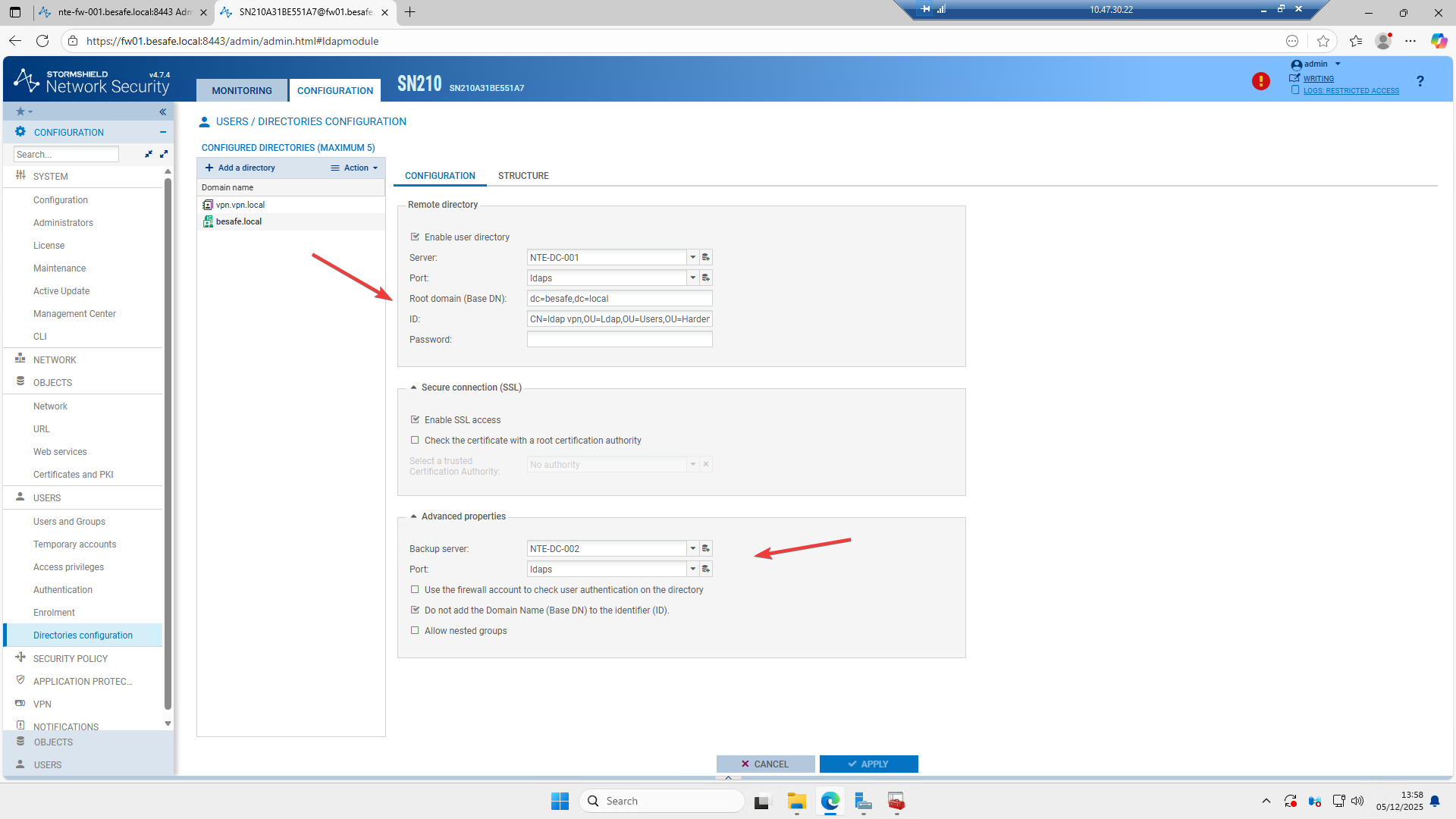Switch to the STRUCTURE tab
The height and width of the screenshot is (819, 1456).
(523, 176)
